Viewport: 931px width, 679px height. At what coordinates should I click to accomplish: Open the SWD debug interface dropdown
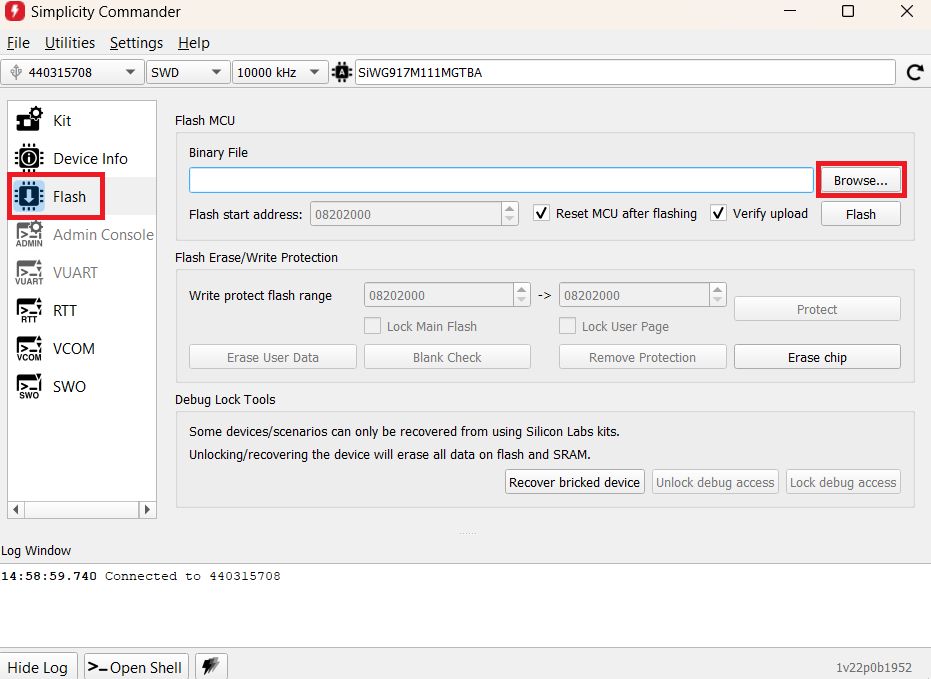tap(188, 72)
